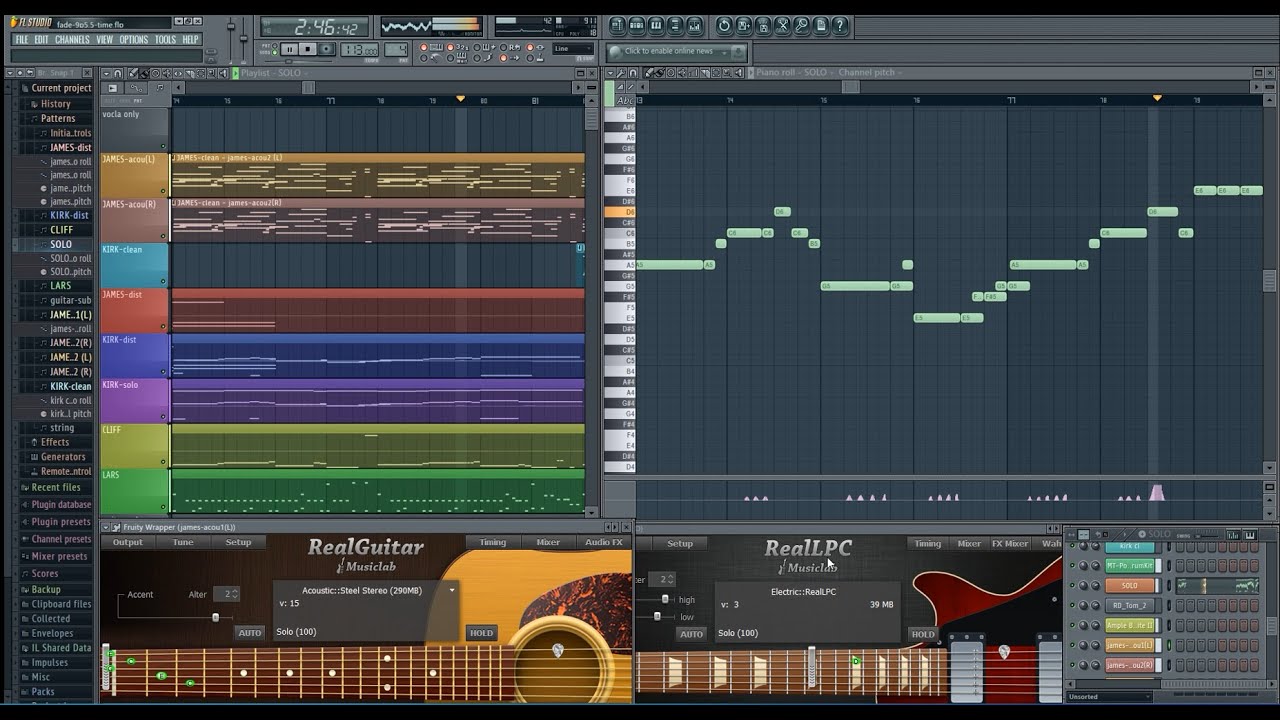Click the RealGuitar Output tab
Image resolution: width=1280 pixels, height=720 pixels.
tap(128, 542)
